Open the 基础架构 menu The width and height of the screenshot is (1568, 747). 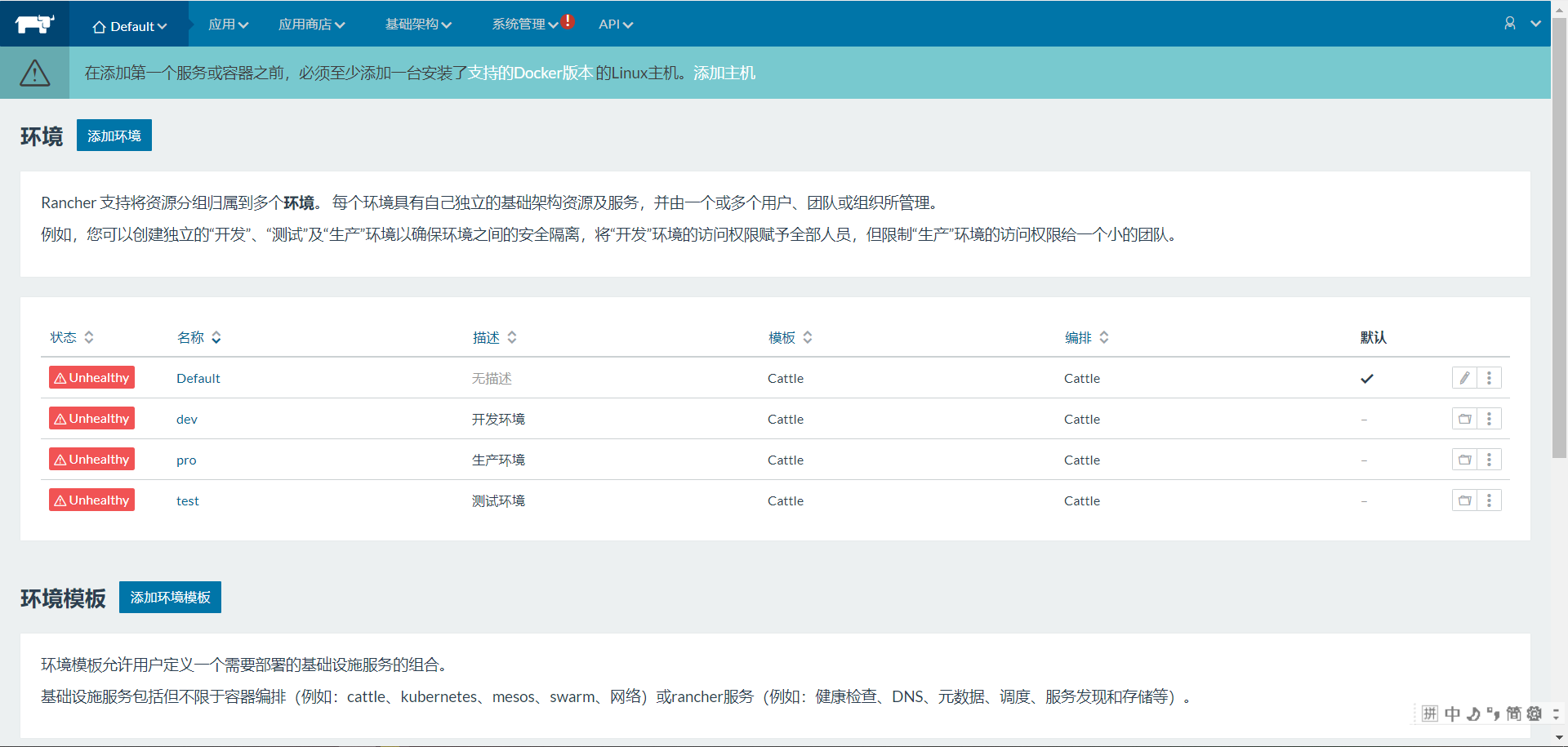coord(418,24)
